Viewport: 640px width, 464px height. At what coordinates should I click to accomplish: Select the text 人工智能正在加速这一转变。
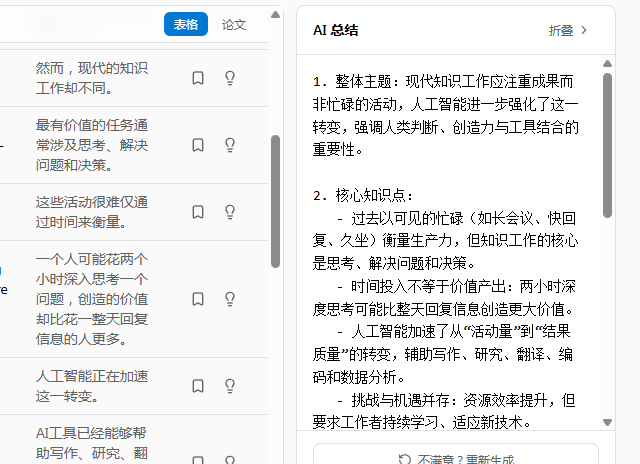point(92,386)
